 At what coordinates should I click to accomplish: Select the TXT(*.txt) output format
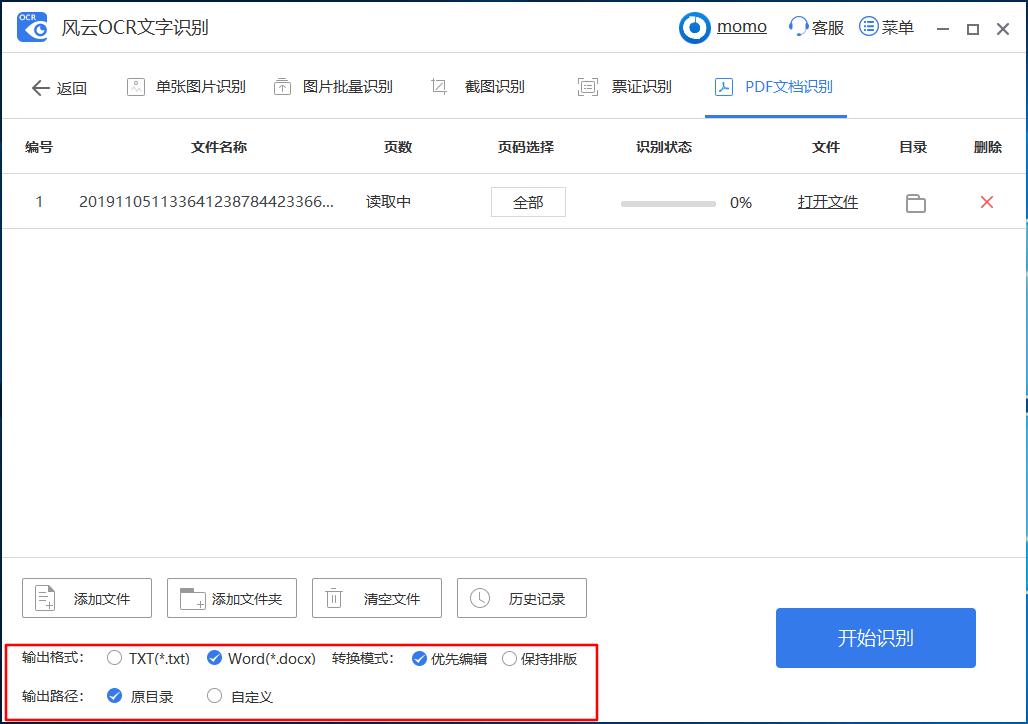pos(114,658)
